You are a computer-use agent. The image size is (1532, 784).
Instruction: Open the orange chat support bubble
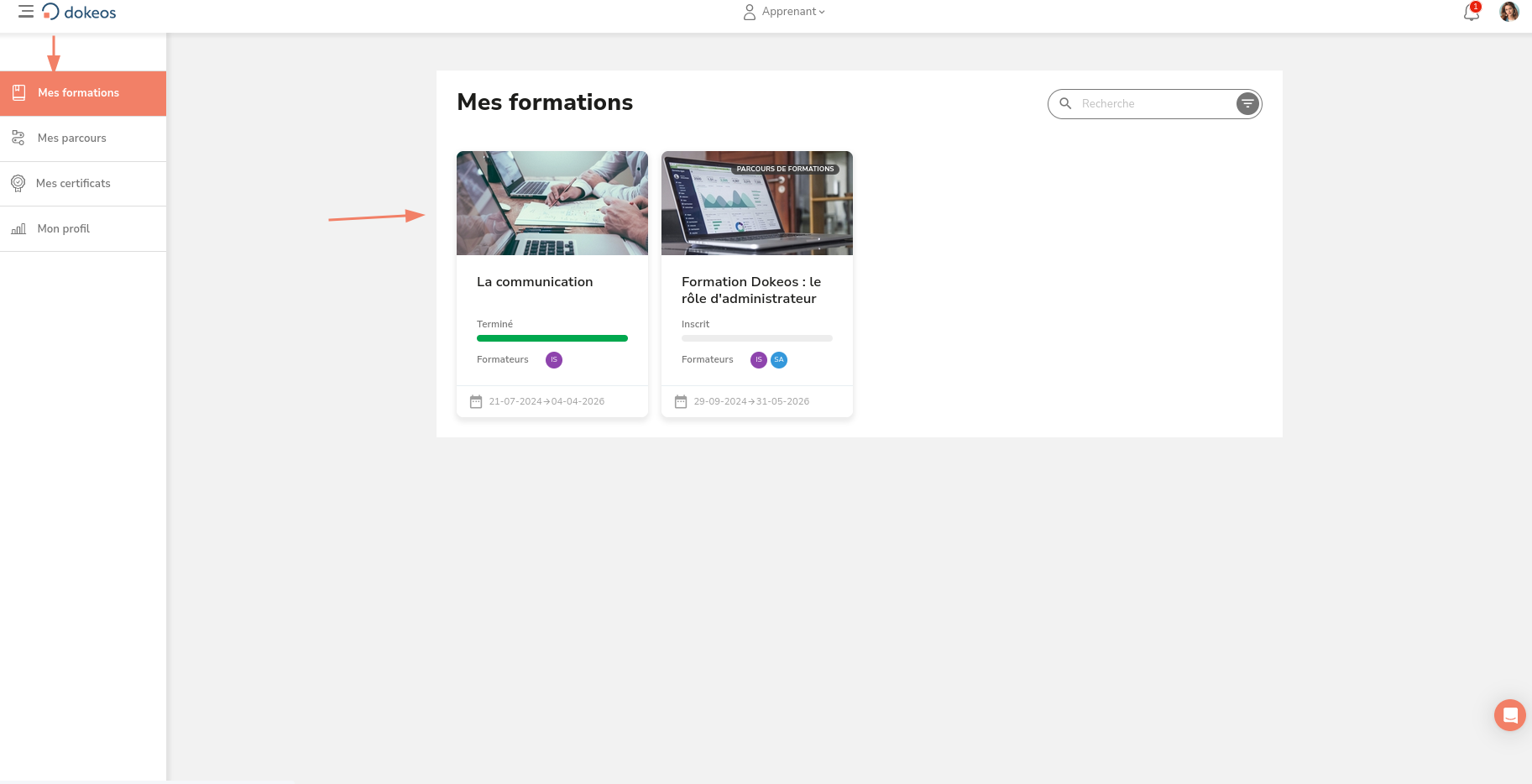tap(1509, 715)
